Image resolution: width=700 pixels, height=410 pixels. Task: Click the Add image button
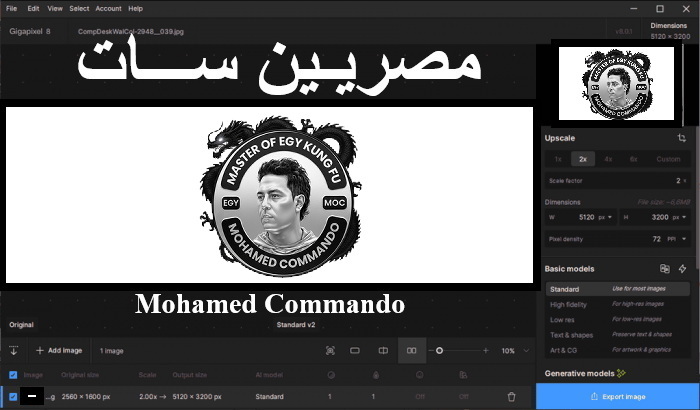point(59,351)
